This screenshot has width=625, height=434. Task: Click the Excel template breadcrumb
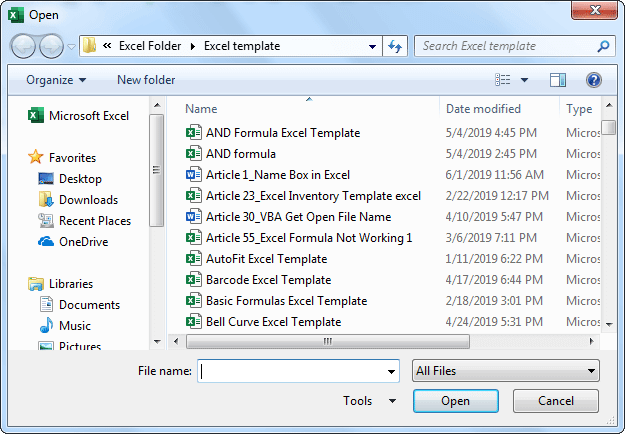coord(242,46)
